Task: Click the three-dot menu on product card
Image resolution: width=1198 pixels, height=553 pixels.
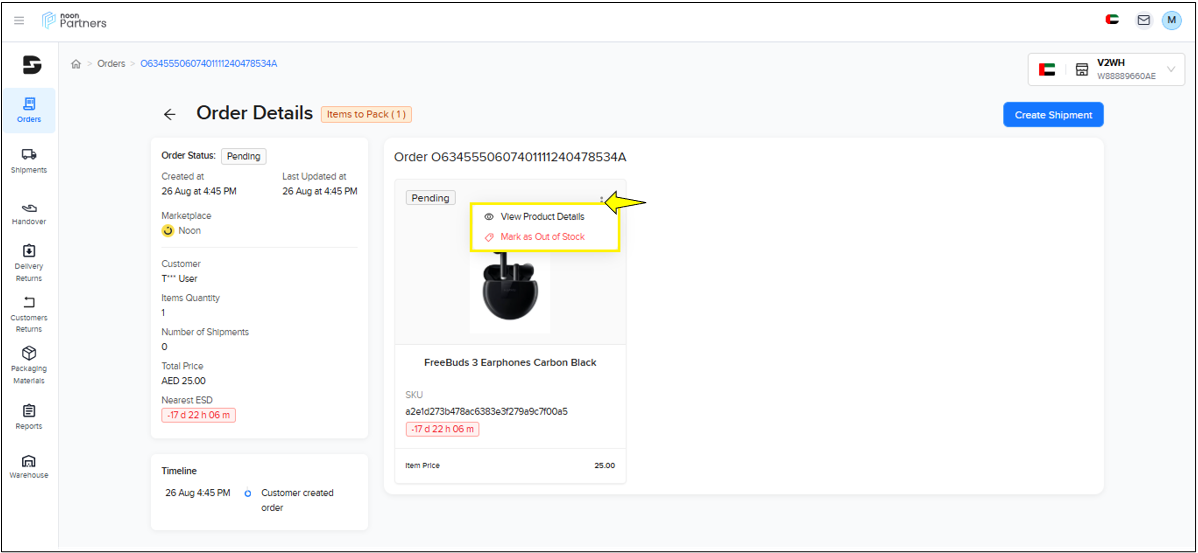Action: pyautogui.click(x=602, y=200)
